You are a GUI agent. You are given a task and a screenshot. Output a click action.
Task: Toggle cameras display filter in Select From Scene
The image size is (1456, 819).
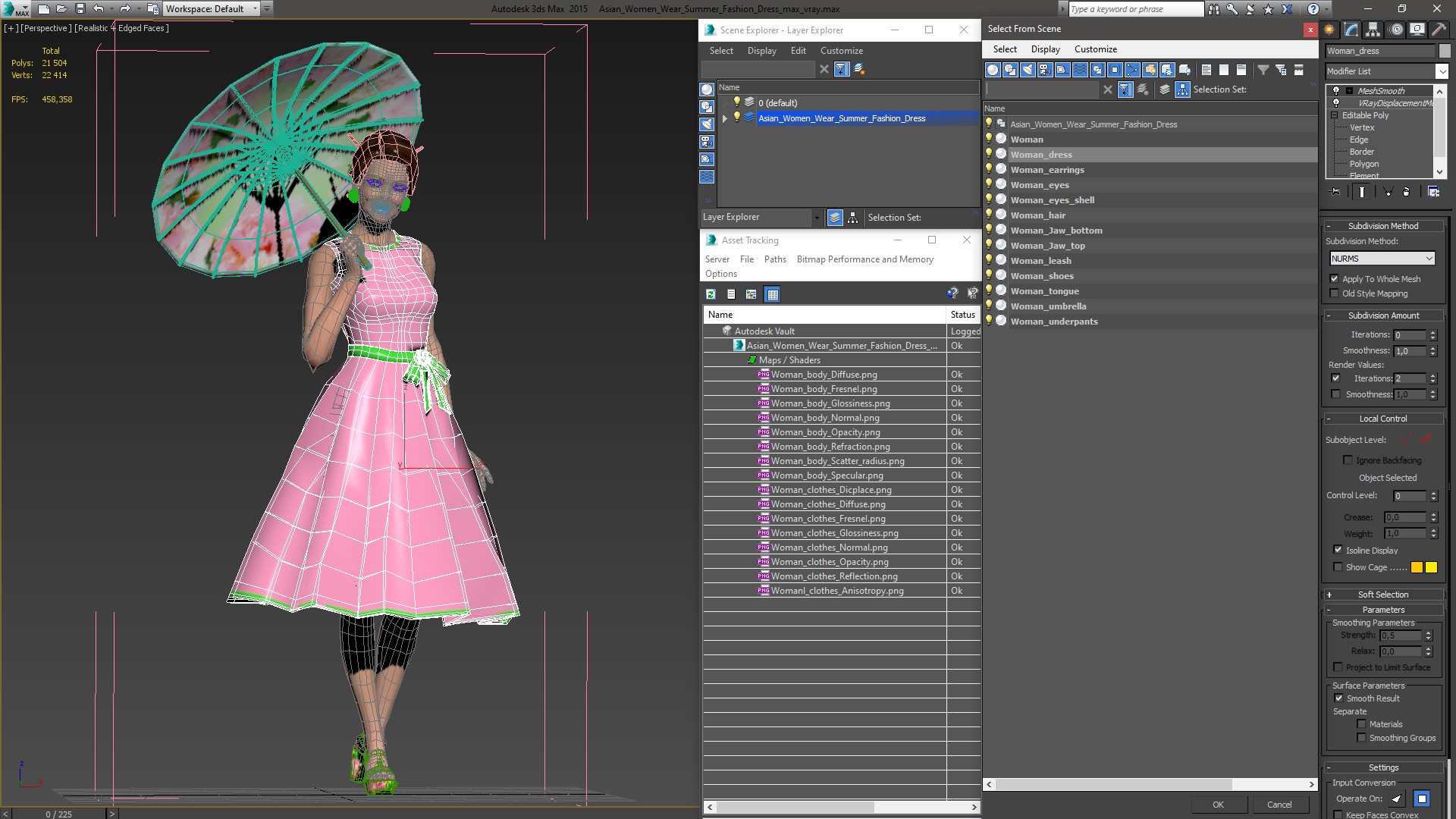click(1045, 70)
